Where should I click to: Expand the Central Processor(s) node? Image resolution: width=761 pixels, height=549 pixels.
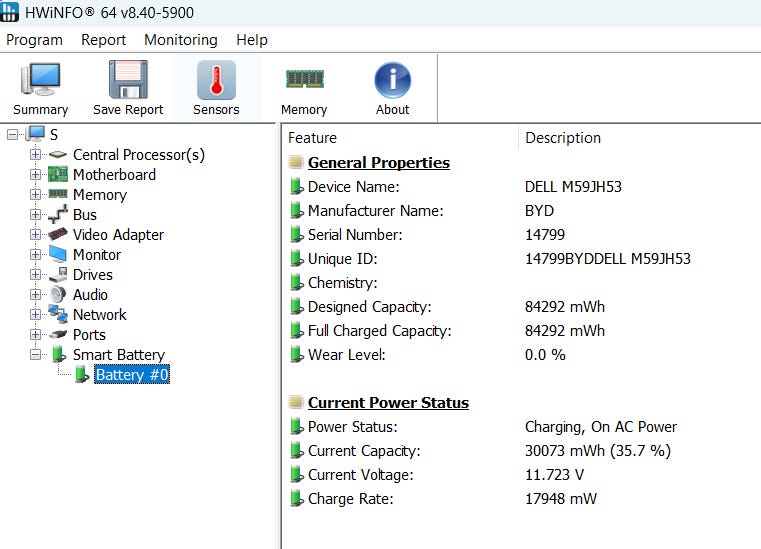click(x=36, y=155)
